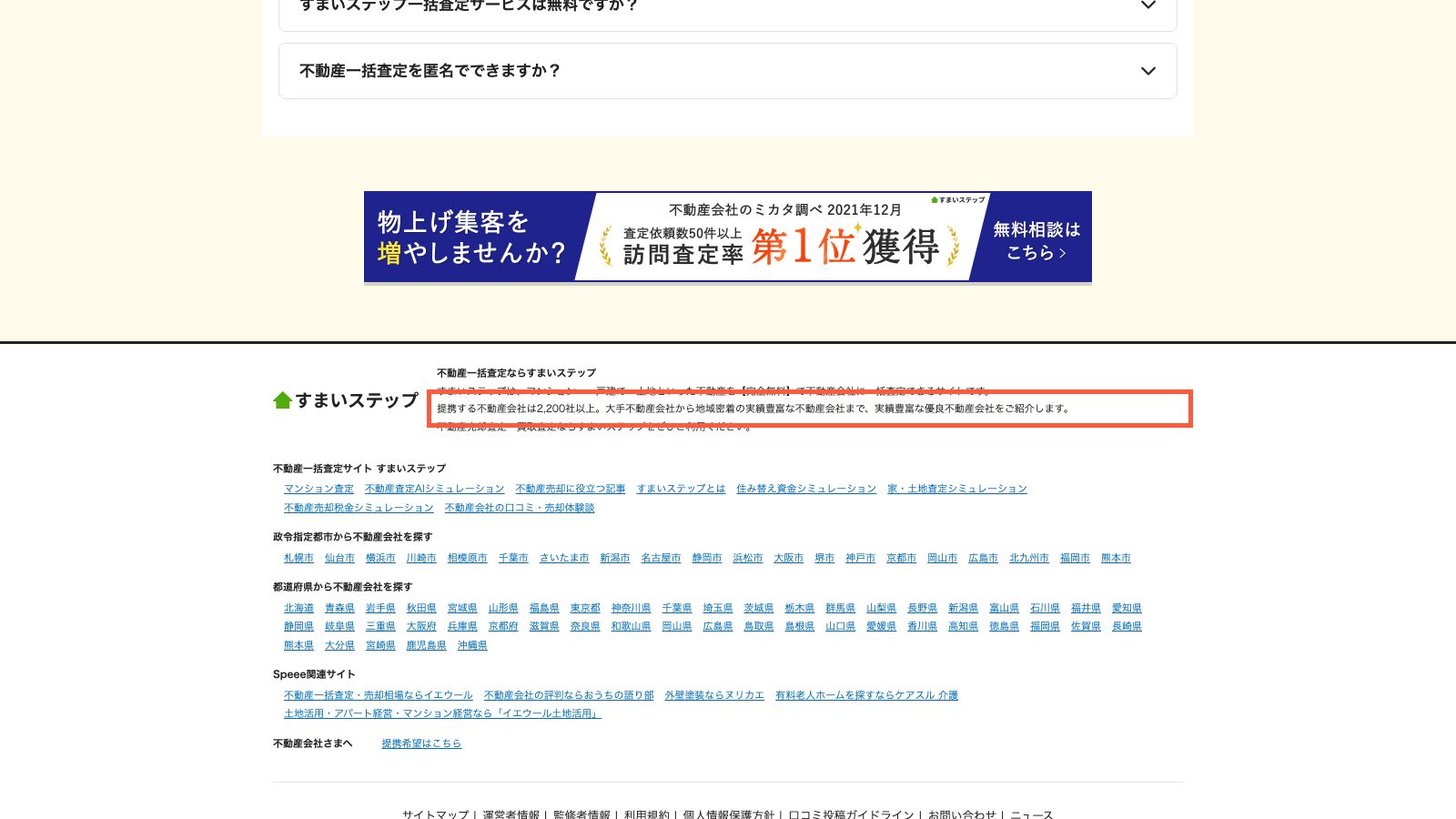The image size is (1456, 819).
Task: Select the 名古屋市 city link
Action: 661,558
